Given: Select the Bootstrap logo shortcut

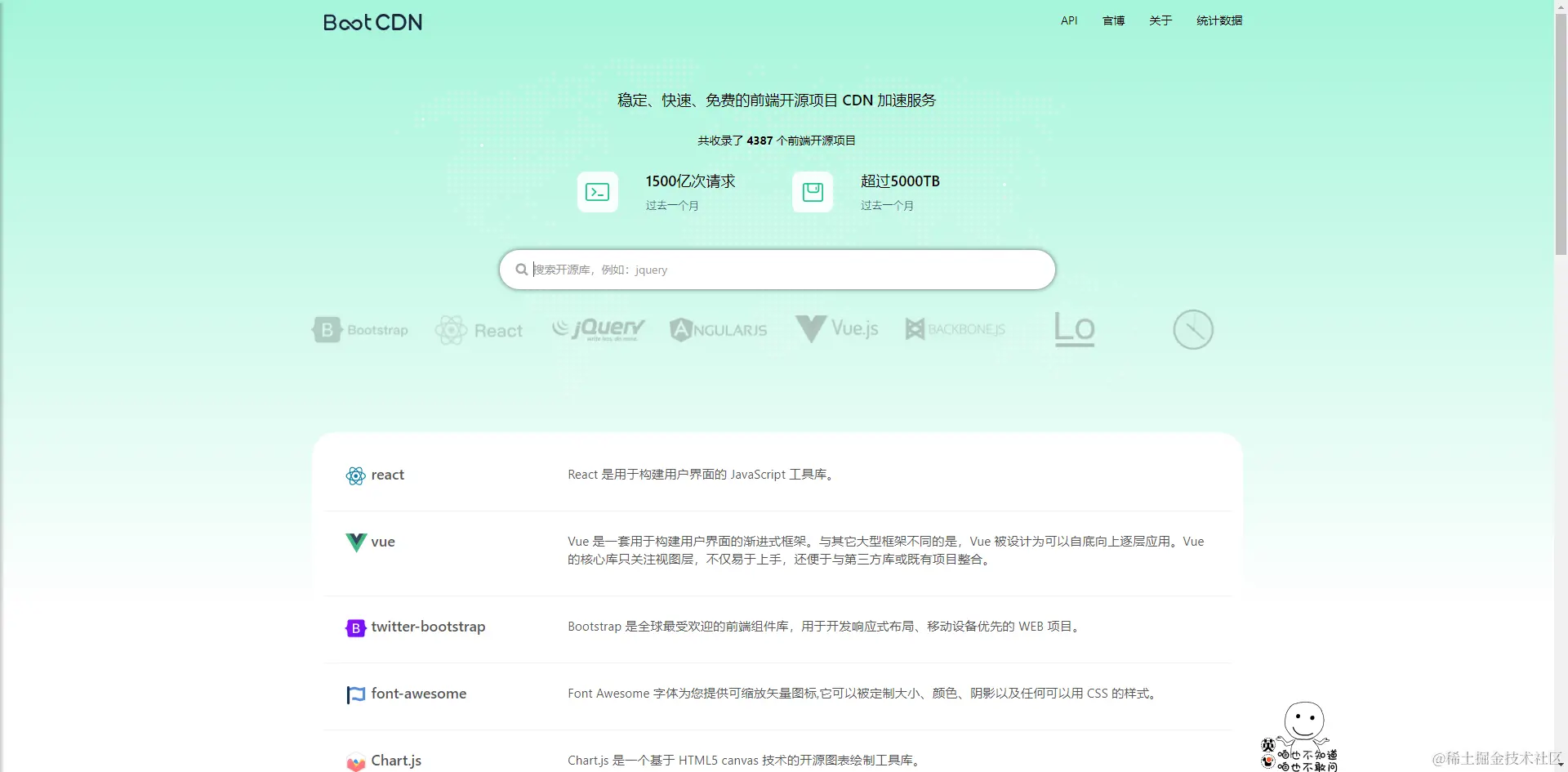Looking at the screenshot, I should click(x=360, y=330).
